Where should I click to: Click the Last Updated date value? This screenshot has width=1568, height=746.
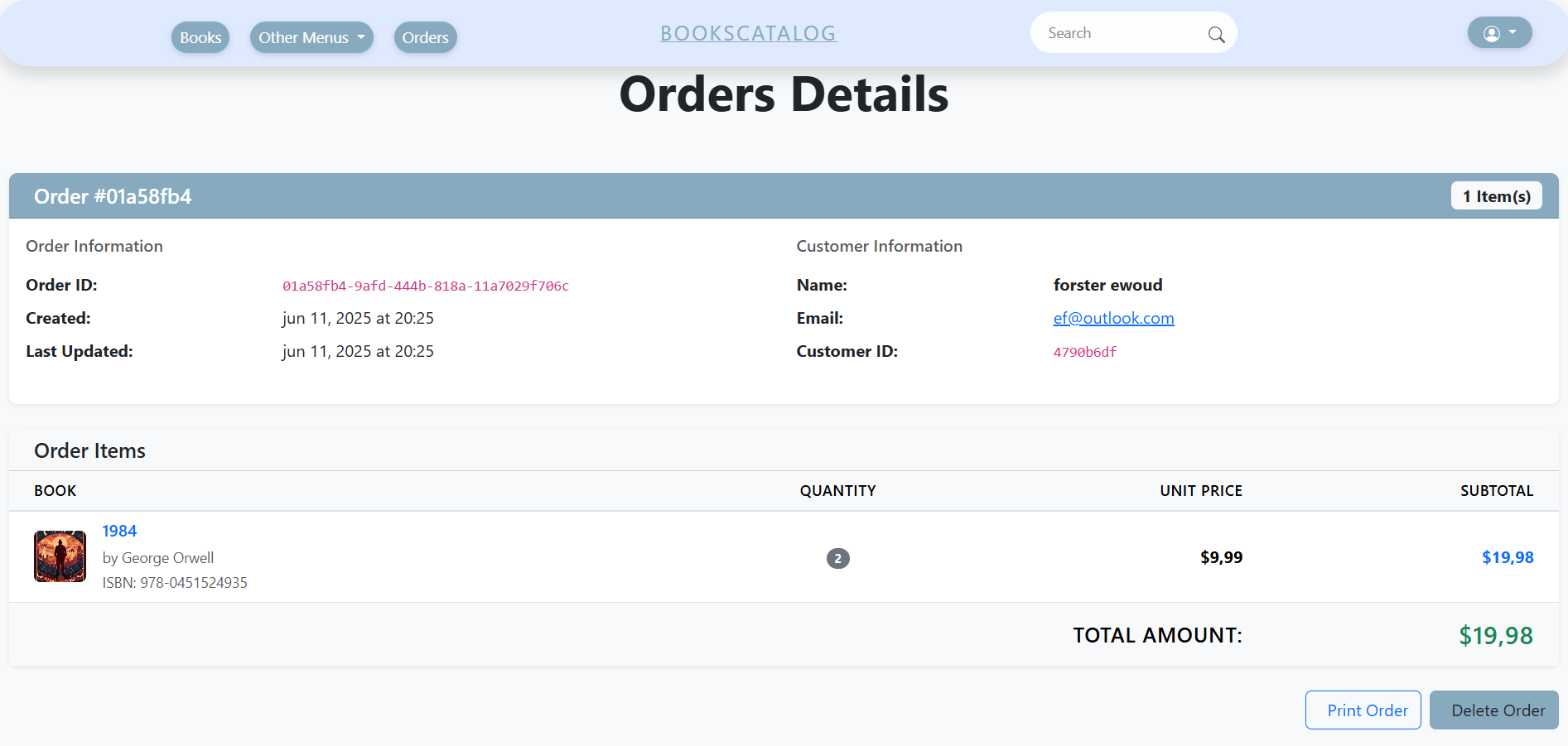(358, 351)
